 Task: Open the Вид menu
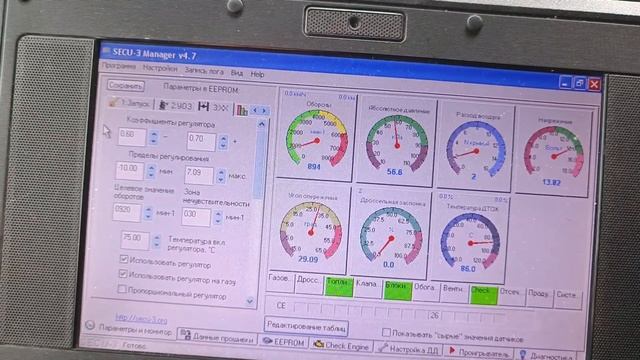coord(237,73)
